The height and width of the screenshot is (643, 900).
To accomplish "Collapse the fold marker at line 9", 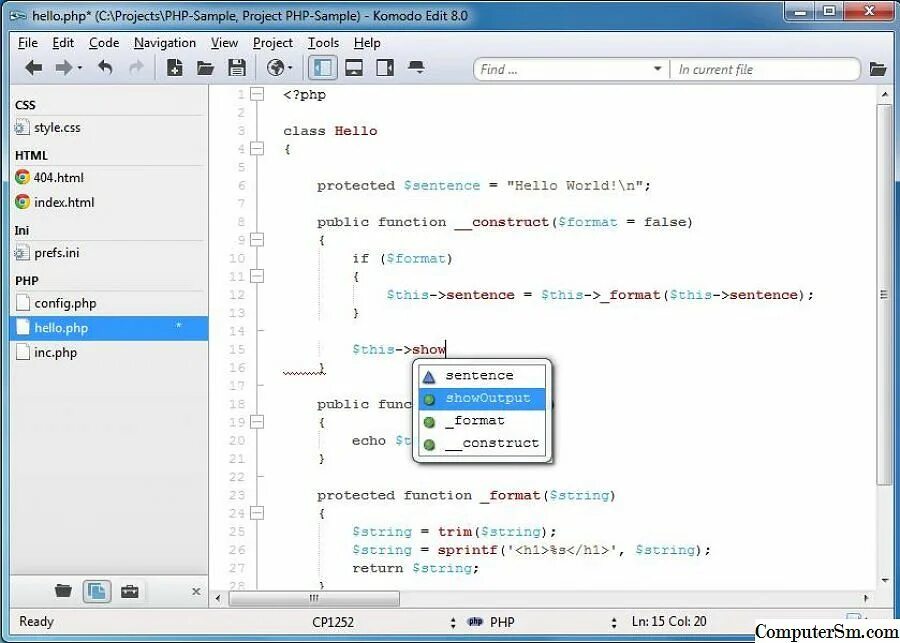I will point(257,240).
